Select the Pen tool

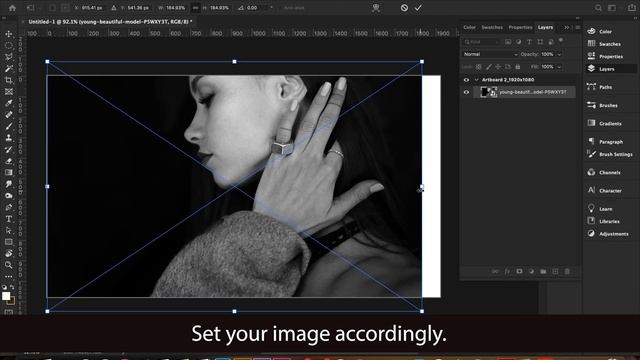(9, 207)
